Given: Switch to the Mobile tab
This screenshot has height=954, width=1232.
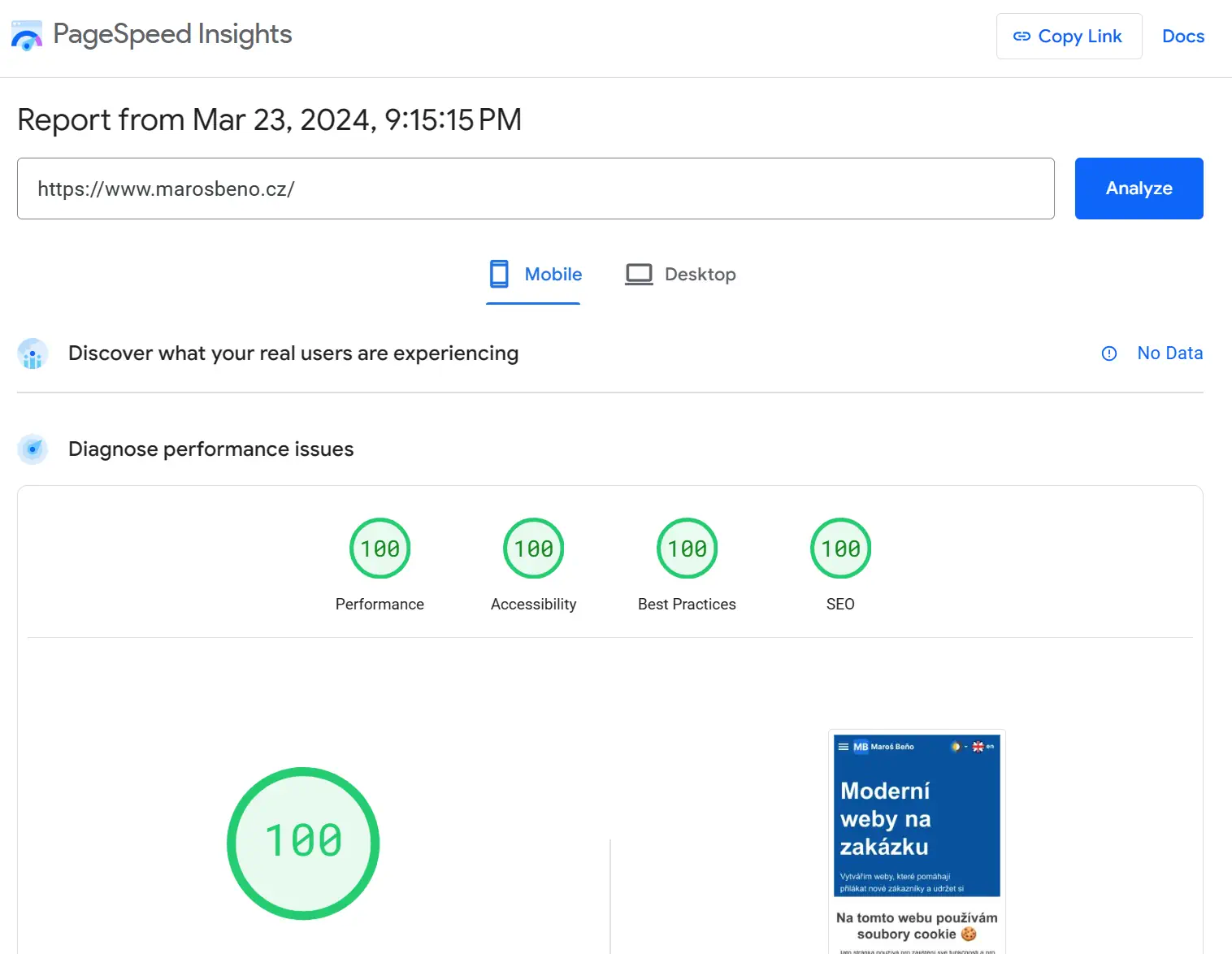Looking at the screenshot, I should pos(553,275).
